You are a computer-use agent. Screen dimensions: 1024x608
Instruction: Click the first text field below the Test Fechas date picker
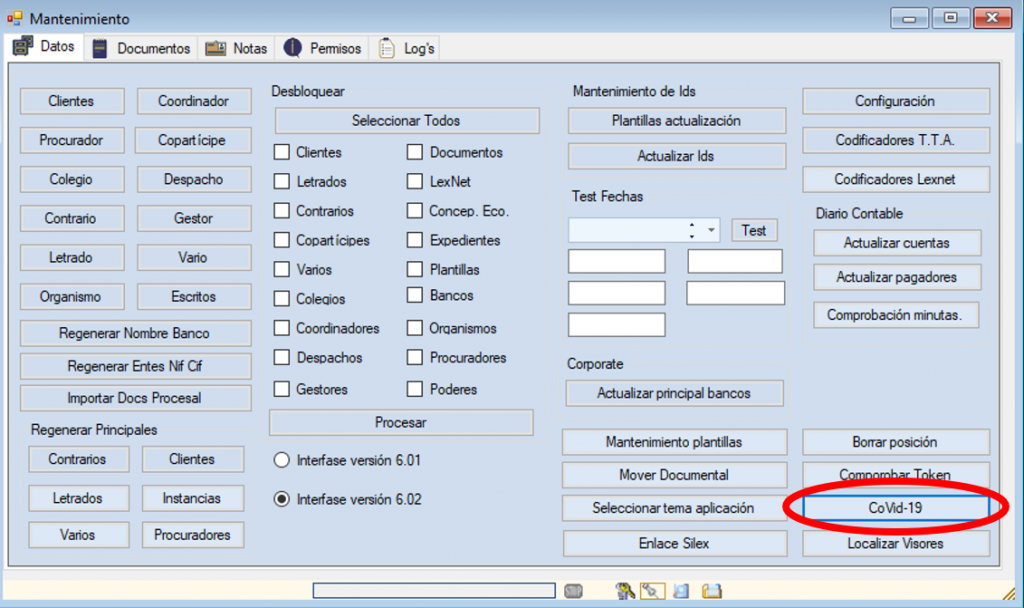(x=616, y=262)
